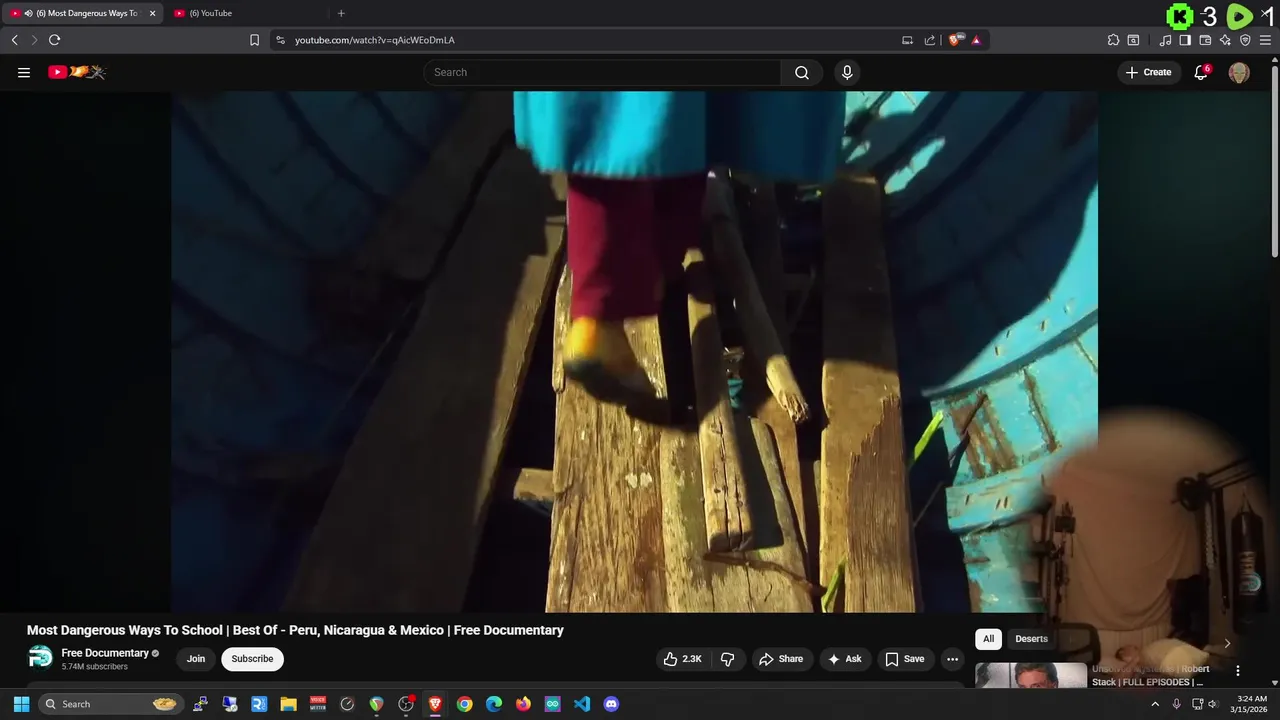Show hidden system tray icons
The image size is (1280, 720).
[1155, 704]
